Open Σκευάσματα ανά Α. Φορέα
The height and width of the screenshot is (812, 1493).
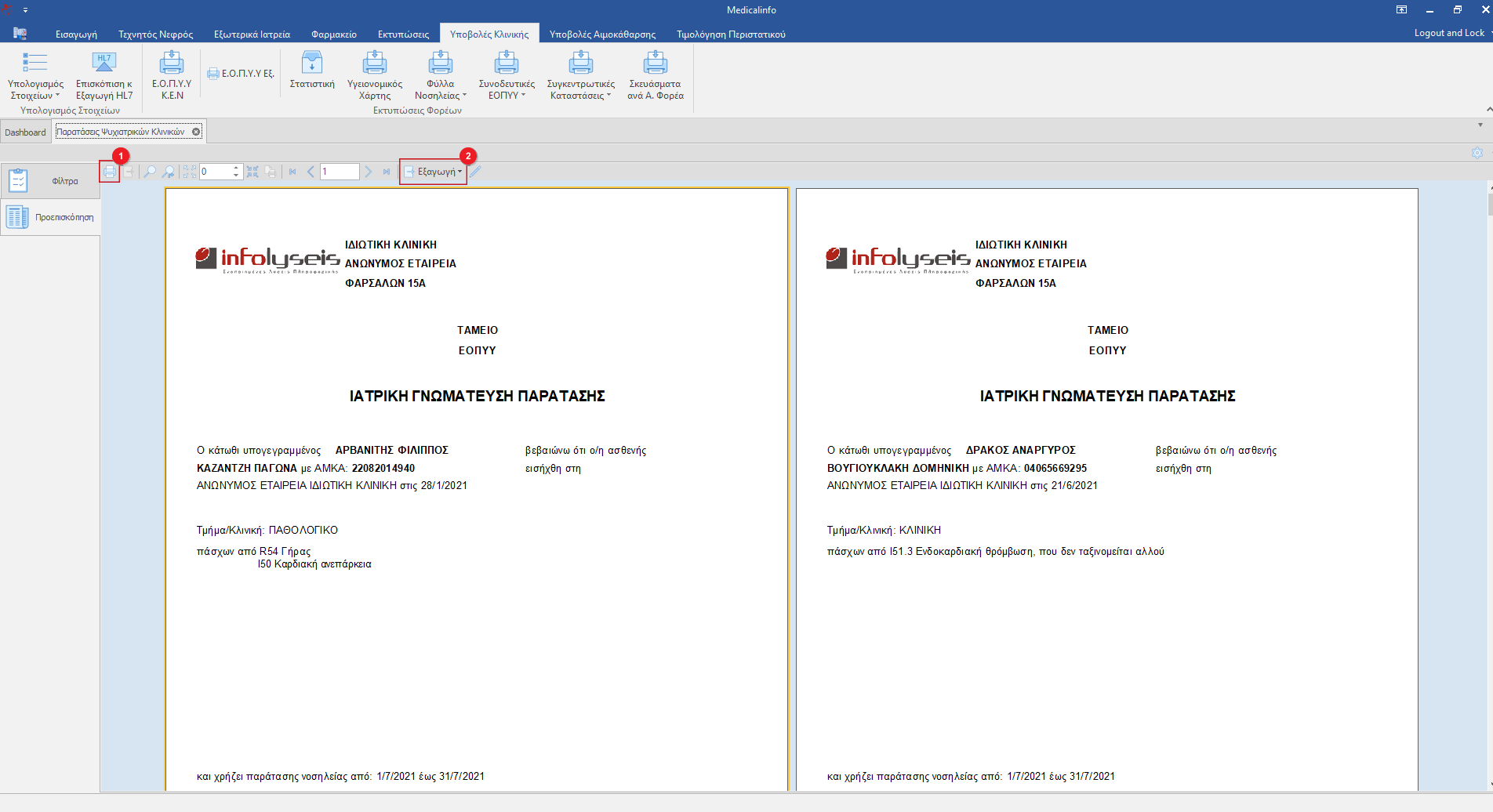pos(655,76)
